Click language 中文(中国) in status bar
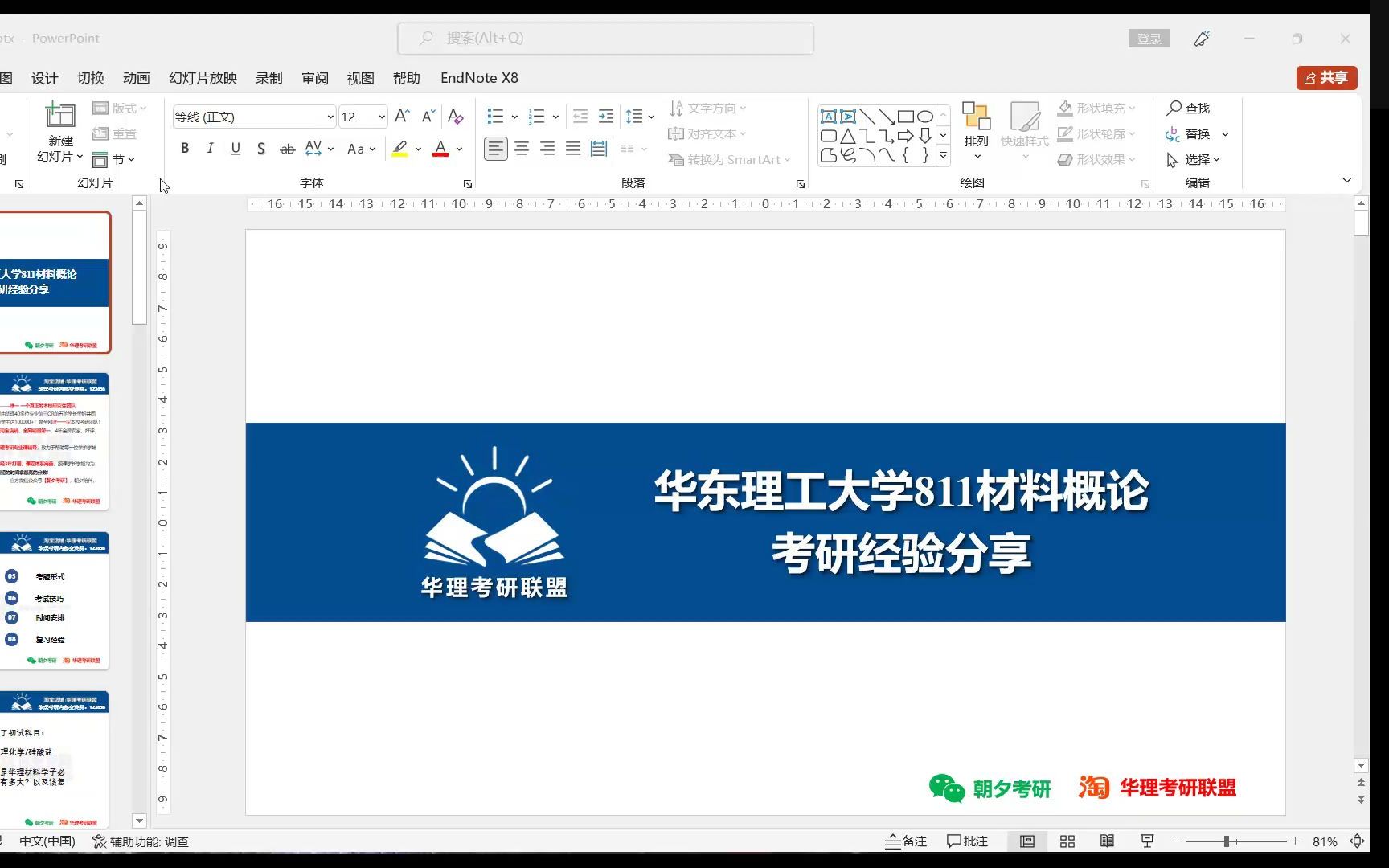 point(47,841)
